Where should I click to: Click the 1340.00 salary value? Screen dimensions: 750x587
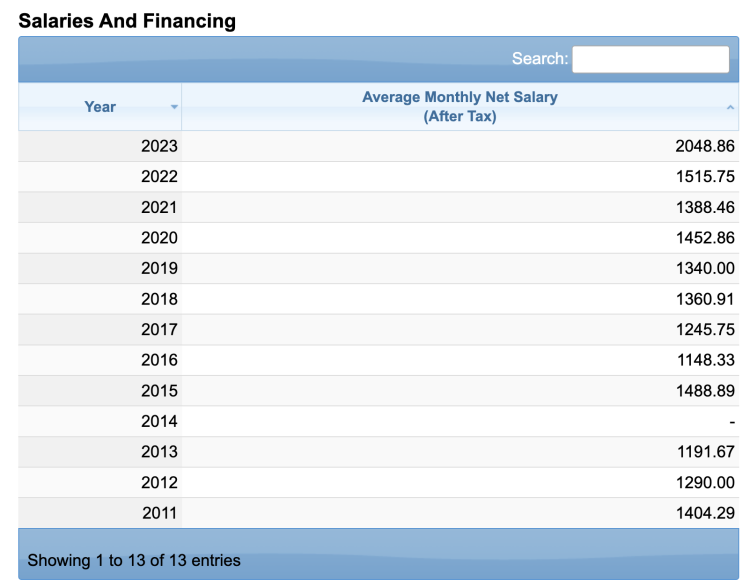click(705, 268)
